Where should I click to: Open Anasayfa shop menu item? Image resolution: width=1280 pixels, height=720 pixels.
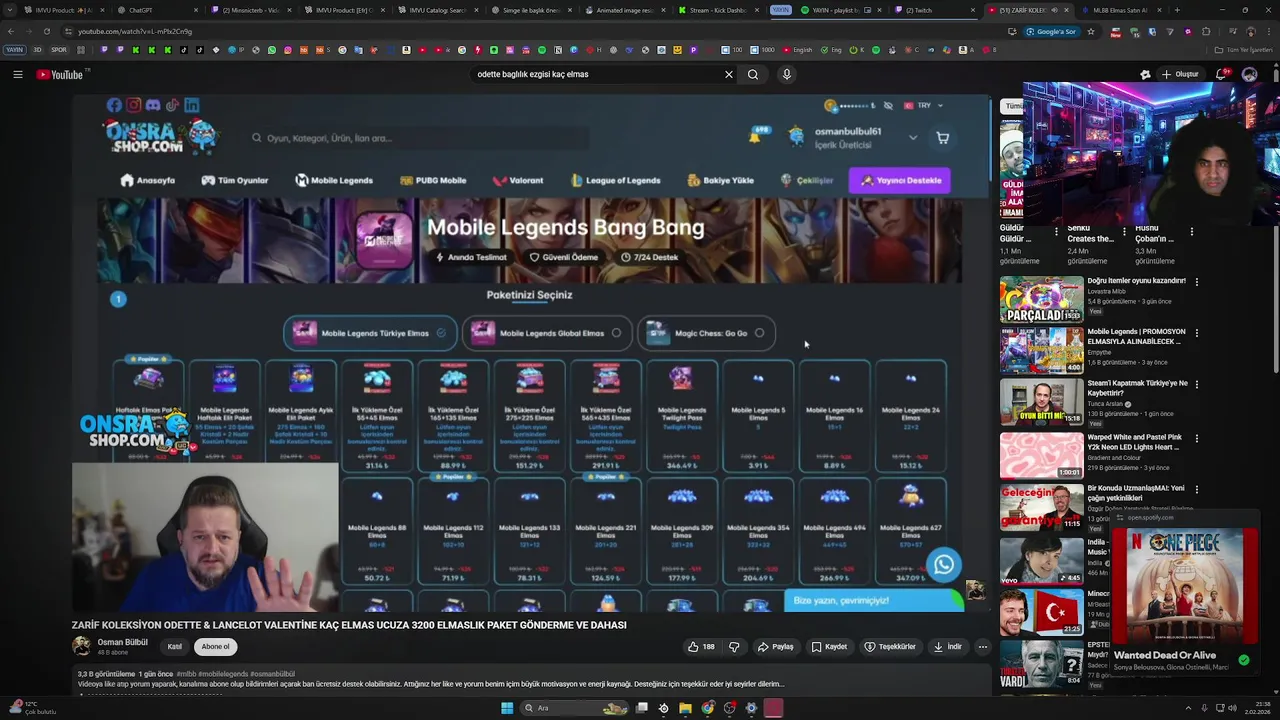[x=147, y=180]
